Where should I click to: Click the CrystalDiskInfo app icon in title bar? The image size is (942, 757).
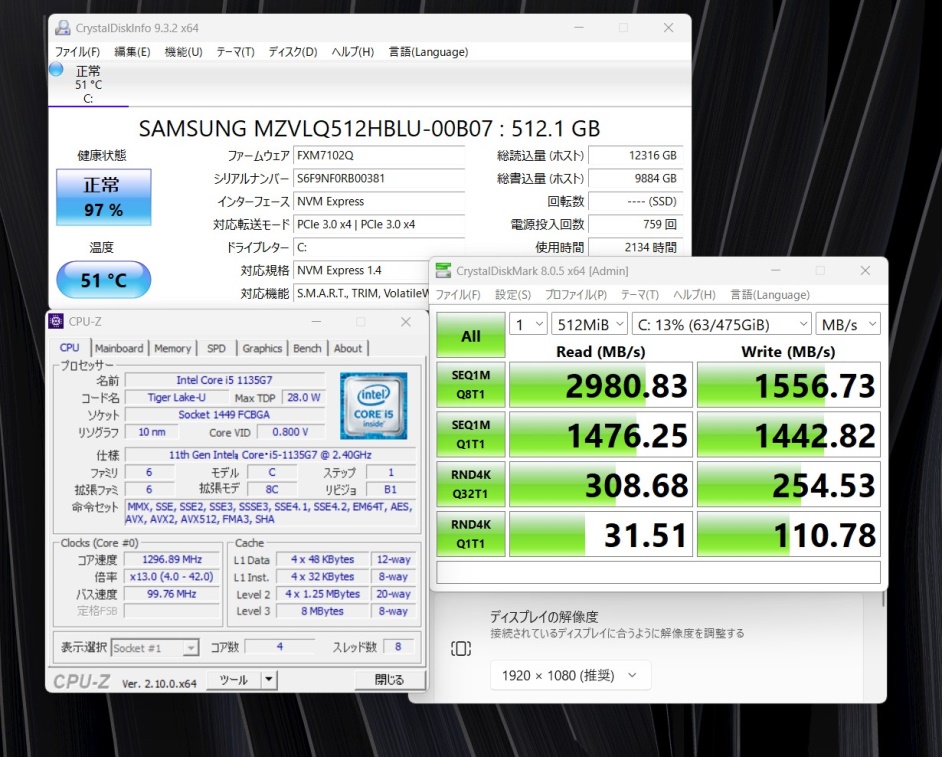(x=62, y=28)
